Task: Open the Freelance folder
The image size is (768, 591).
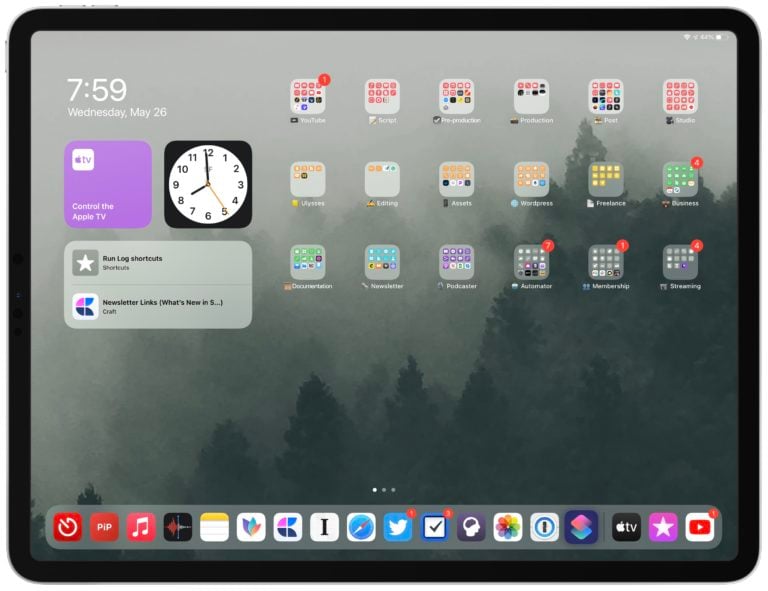Action: 606,179
